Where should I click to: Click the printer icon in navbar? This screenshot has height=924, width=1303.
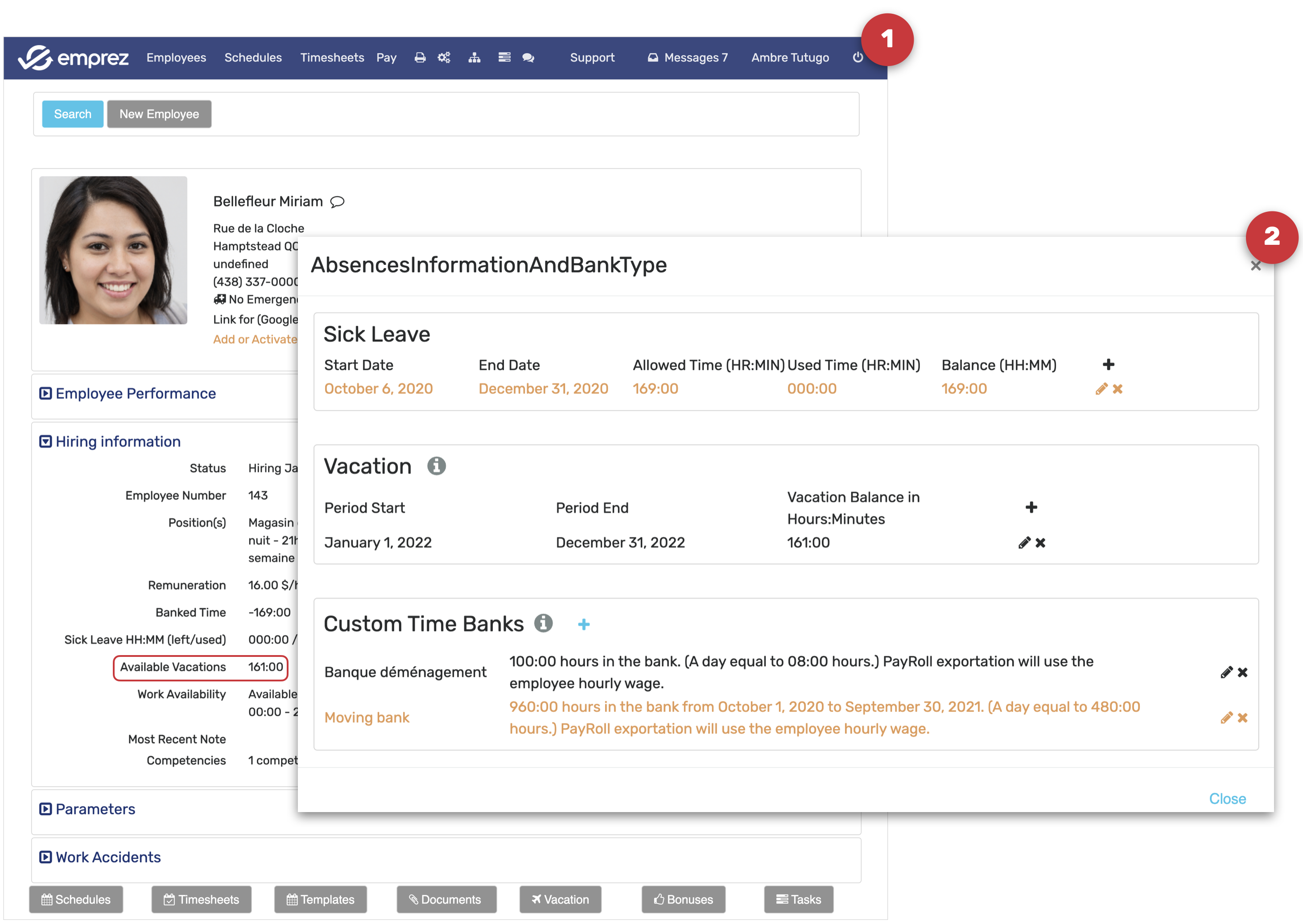click(x=420, y=58)
